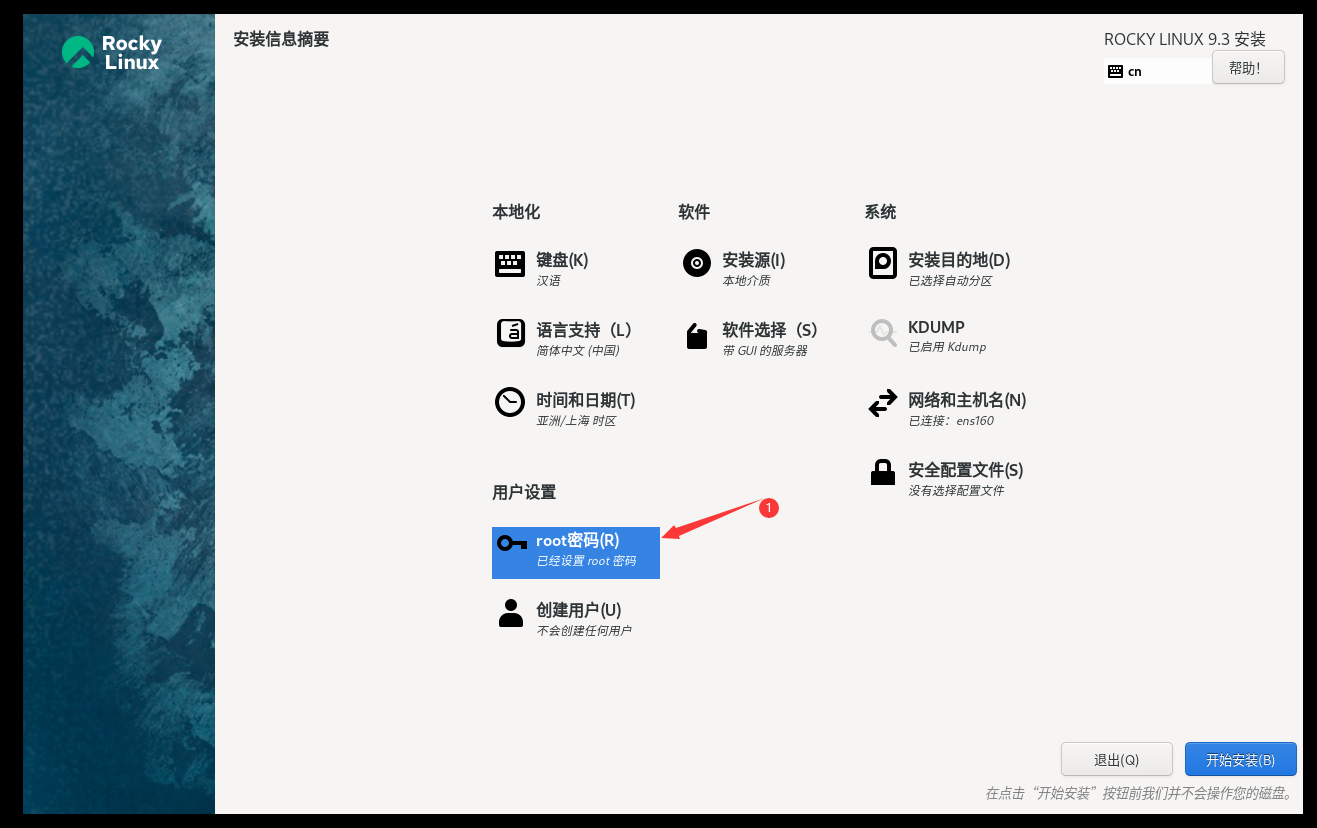The image size is (1317, 828).
Task: Select the highlighted root密码(R) entry
Action: coord(576,552)
